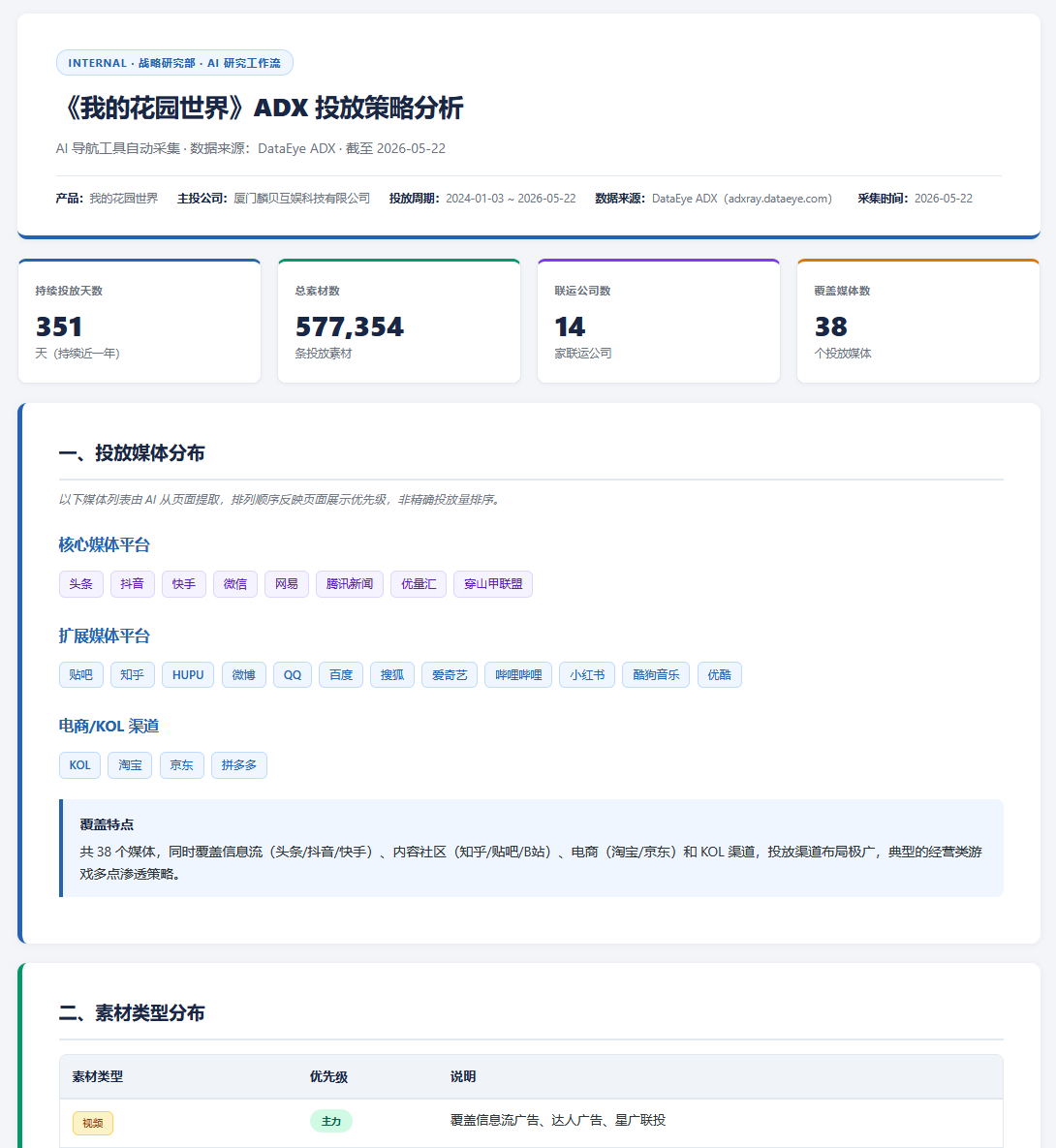Select the 穿山甲联盟 media tag

(493, 584)
